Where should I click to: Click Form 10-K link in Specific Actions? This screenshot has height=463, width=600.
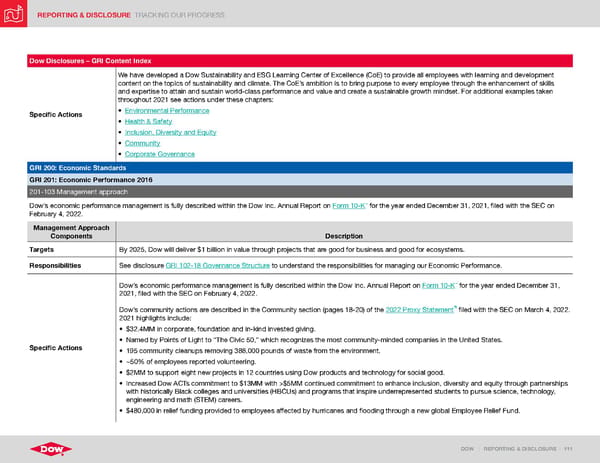tap(438, 285)
